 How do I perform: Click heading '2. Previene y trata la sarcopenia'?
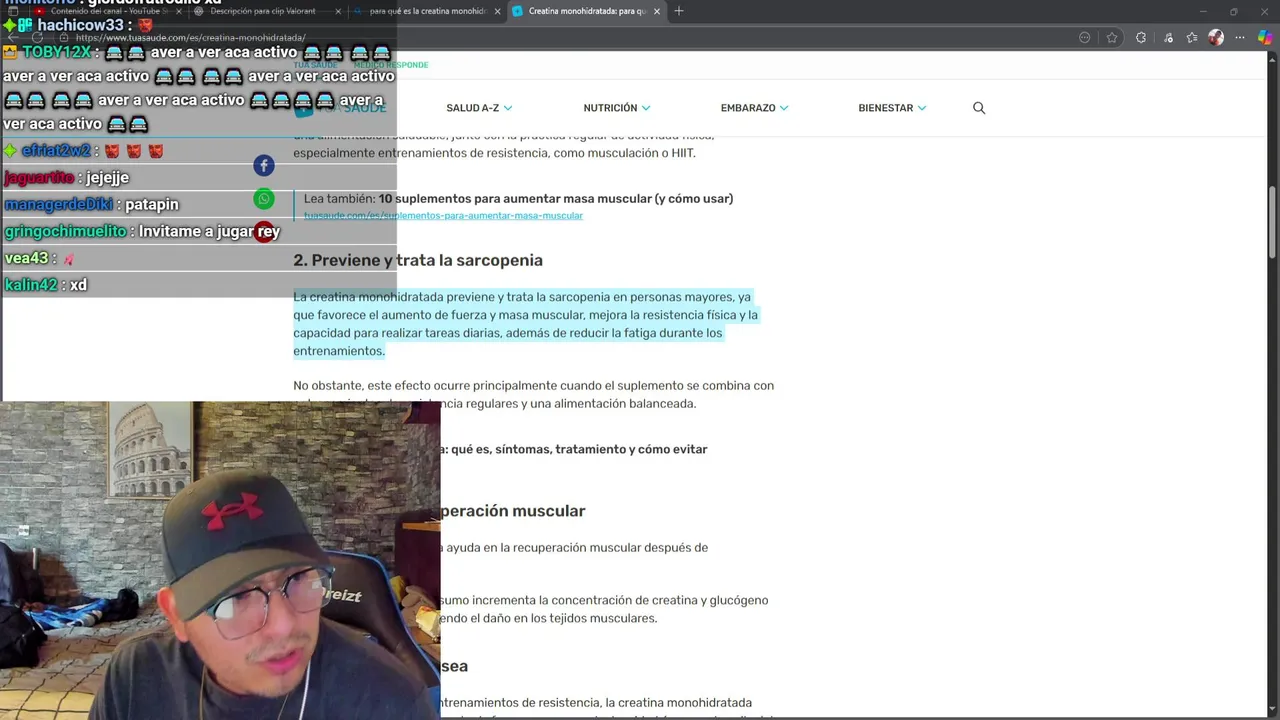[x=418, y=260]
